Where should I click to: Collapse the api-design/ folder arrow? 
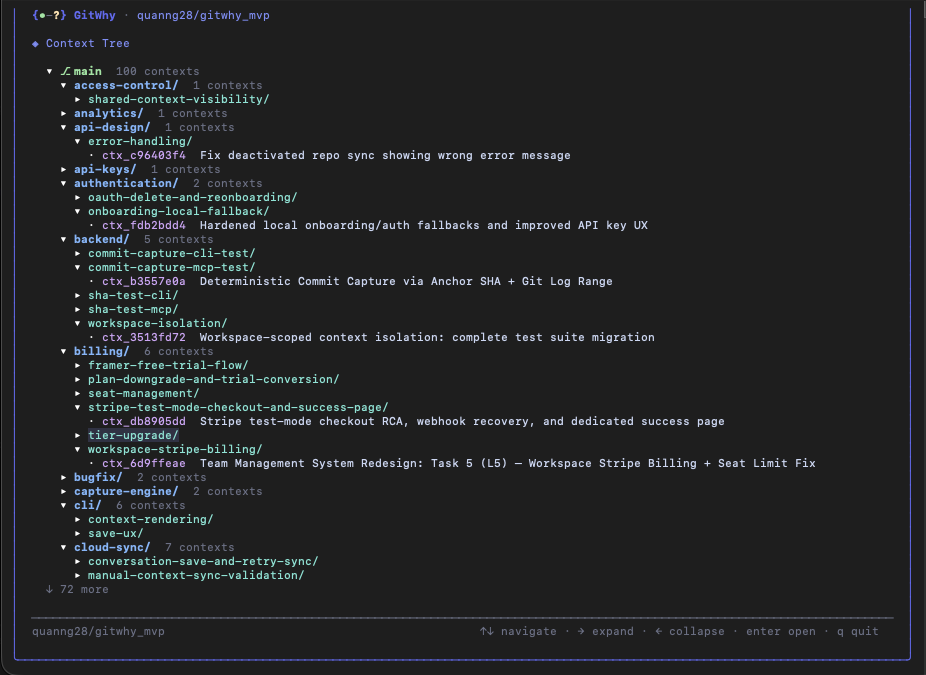coord(64,128)
